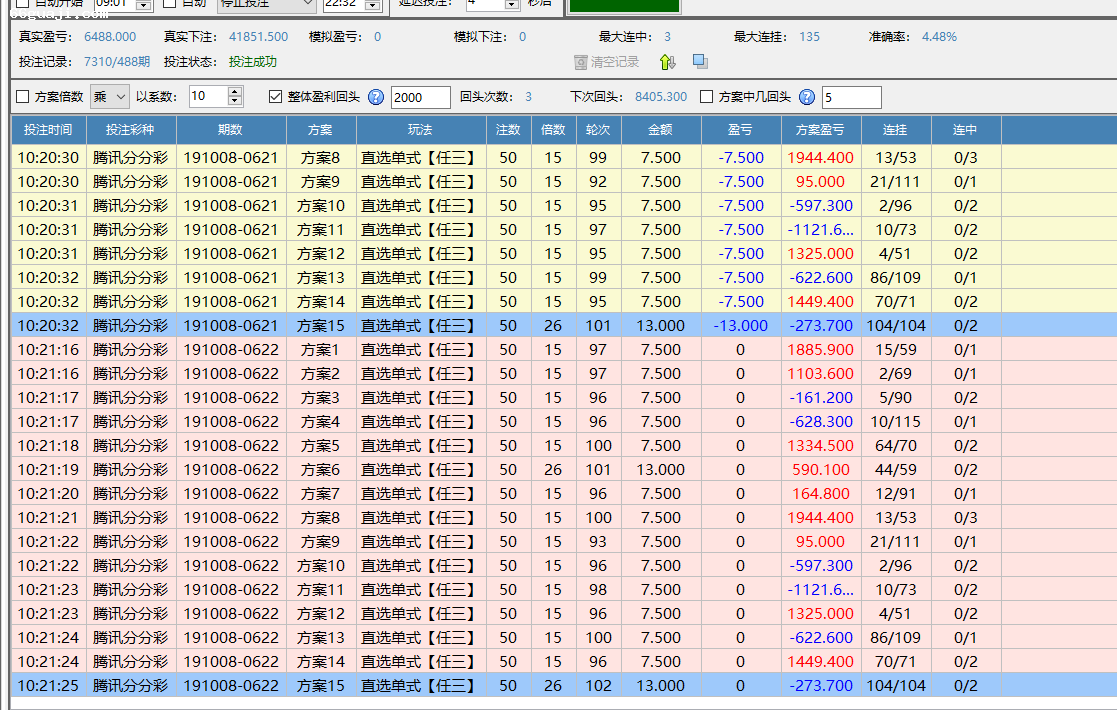This screenshot has height=710, width=1117.
Task: Click the 12/91 连挂 cell
Action: pyautogui.click(x=895, y=494)
